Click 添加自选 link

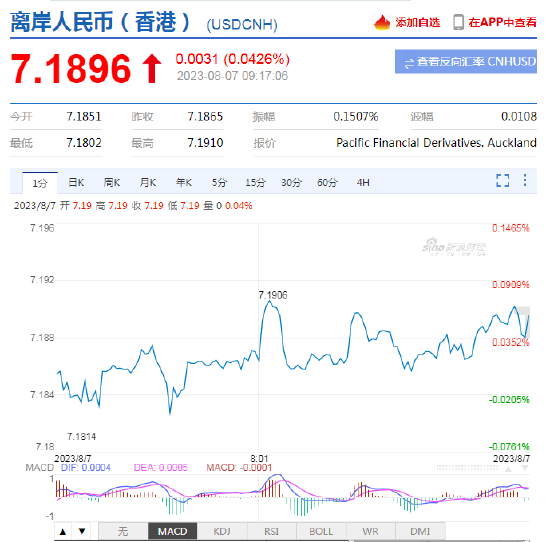pyautogui.click(x=417, y=22)
